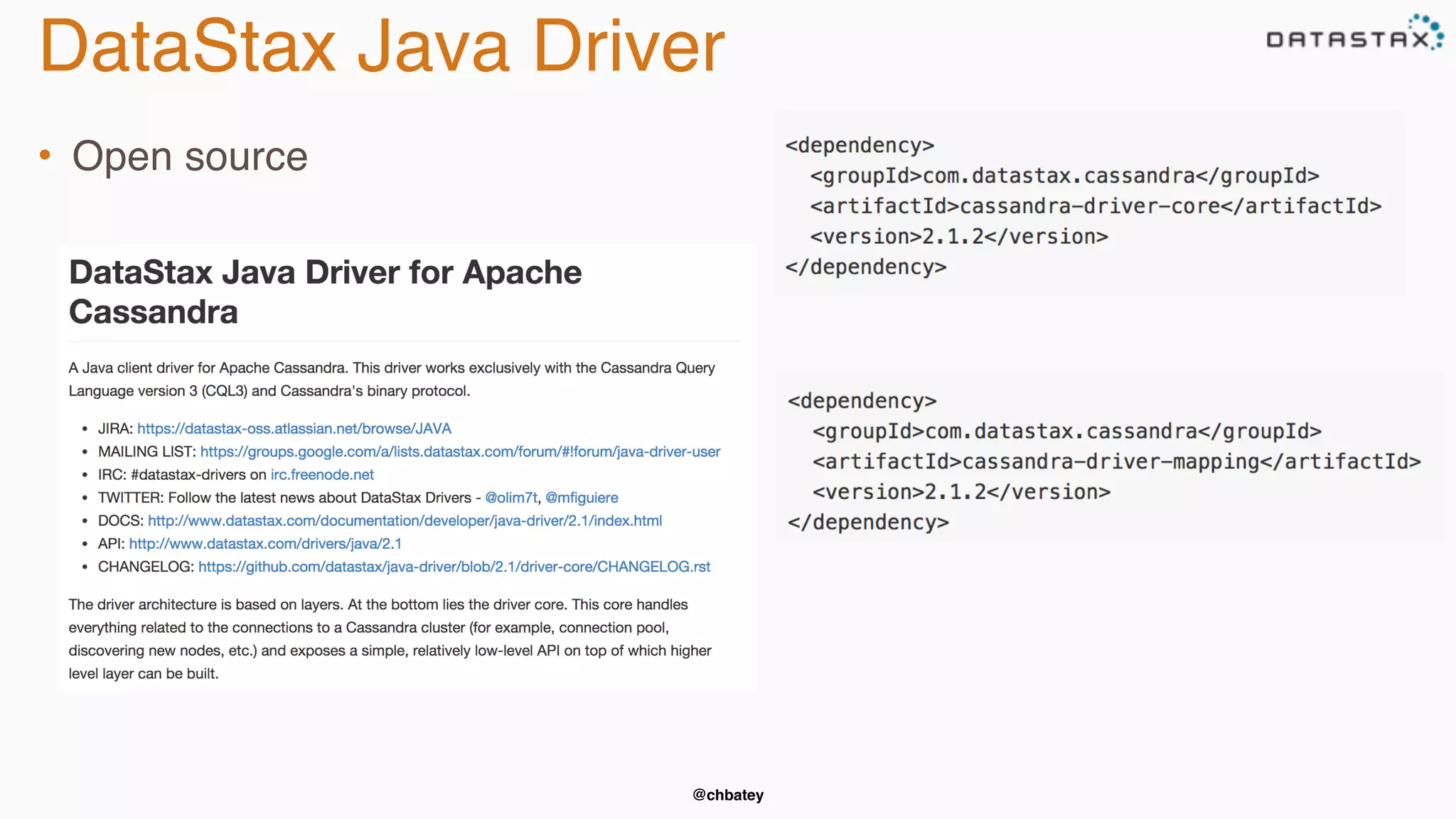Open the API drivers/java/2.1 link
The height and width of the screenshot is (819, 1456).
tap(265, 544)
